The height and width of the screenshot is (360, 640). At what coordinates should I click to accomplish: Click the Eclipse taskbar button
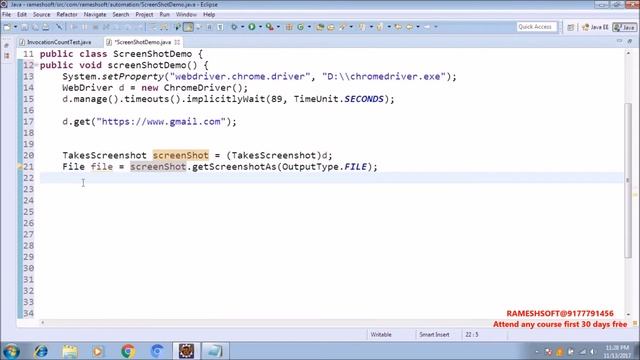(186, 351)
